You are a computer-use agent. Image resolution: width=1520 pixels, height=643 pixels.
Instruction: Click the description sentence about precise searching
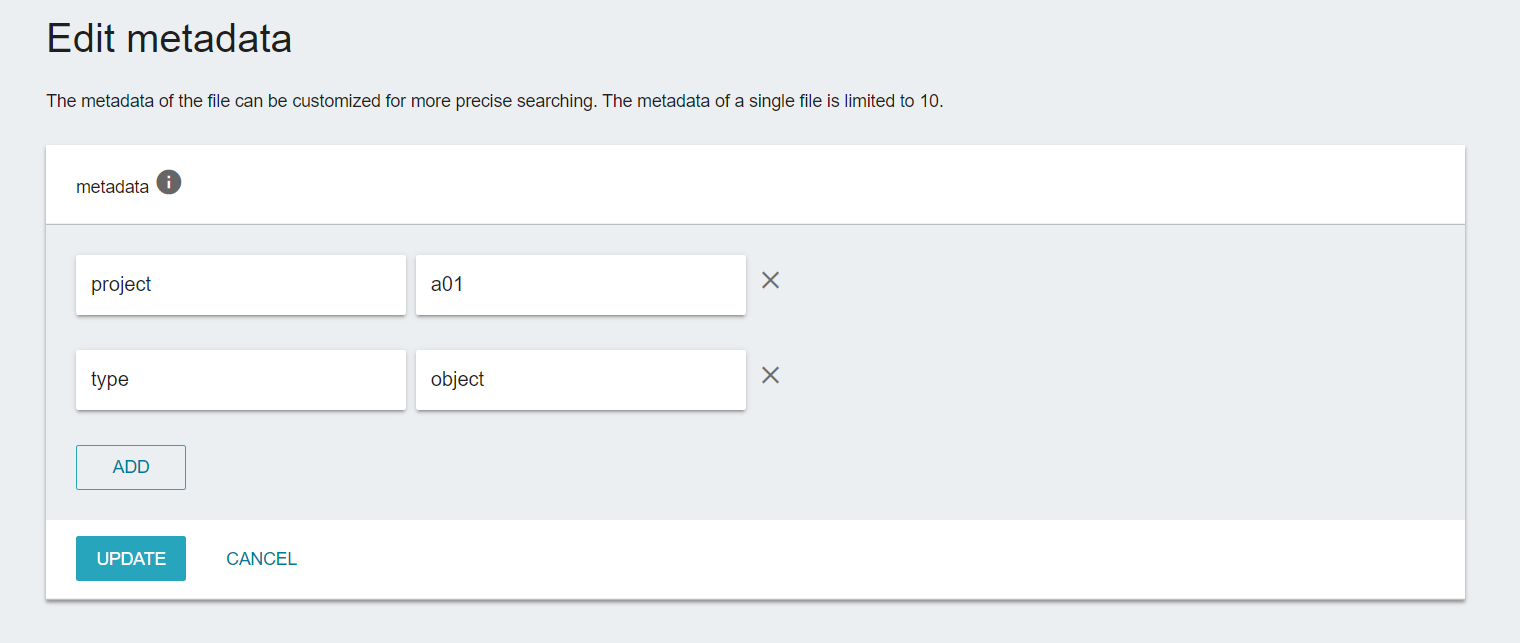320,102
